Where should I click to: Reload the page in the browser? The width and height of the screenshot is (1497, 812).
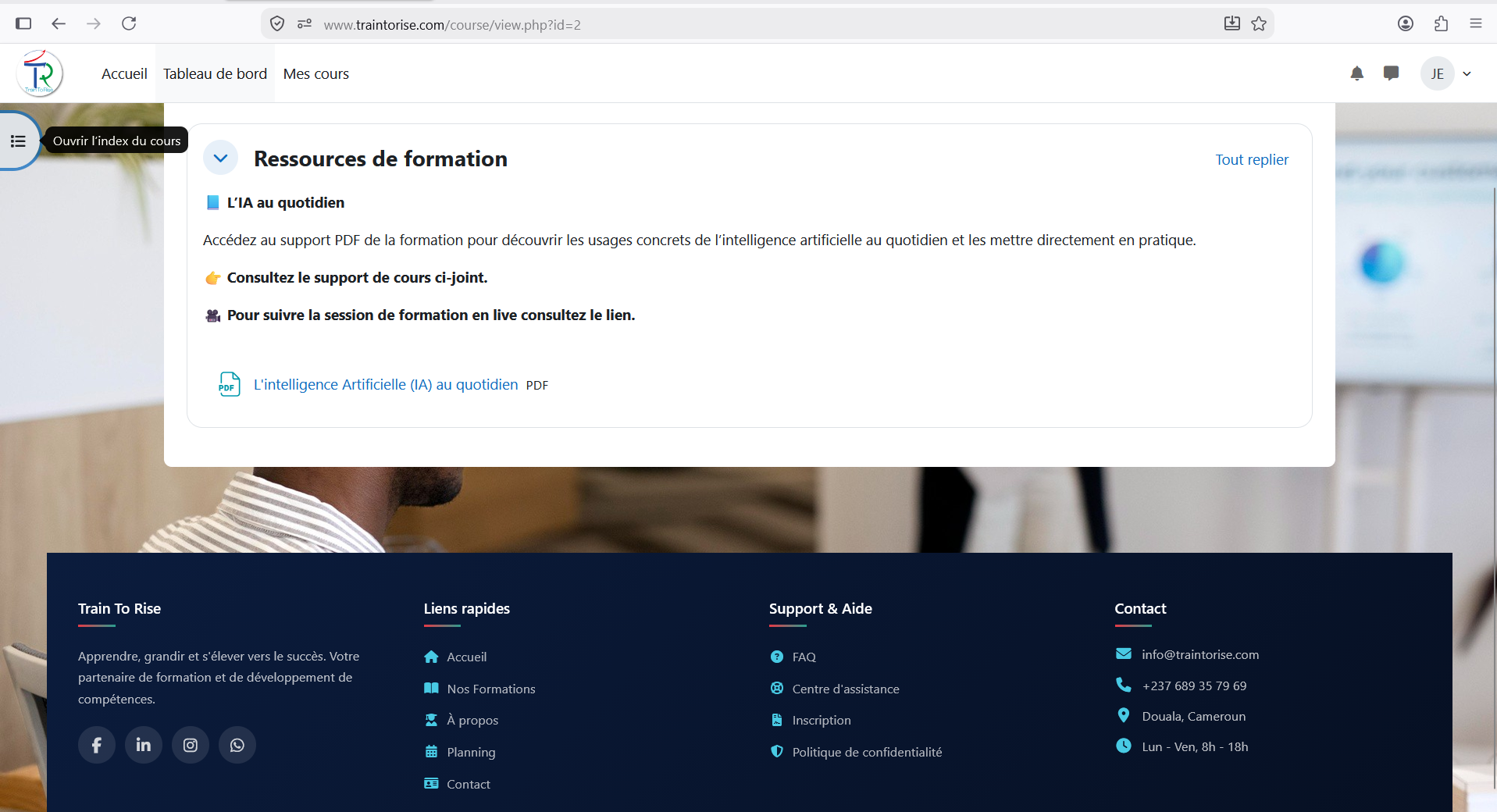pyautogui.click(x=129, y=23)
